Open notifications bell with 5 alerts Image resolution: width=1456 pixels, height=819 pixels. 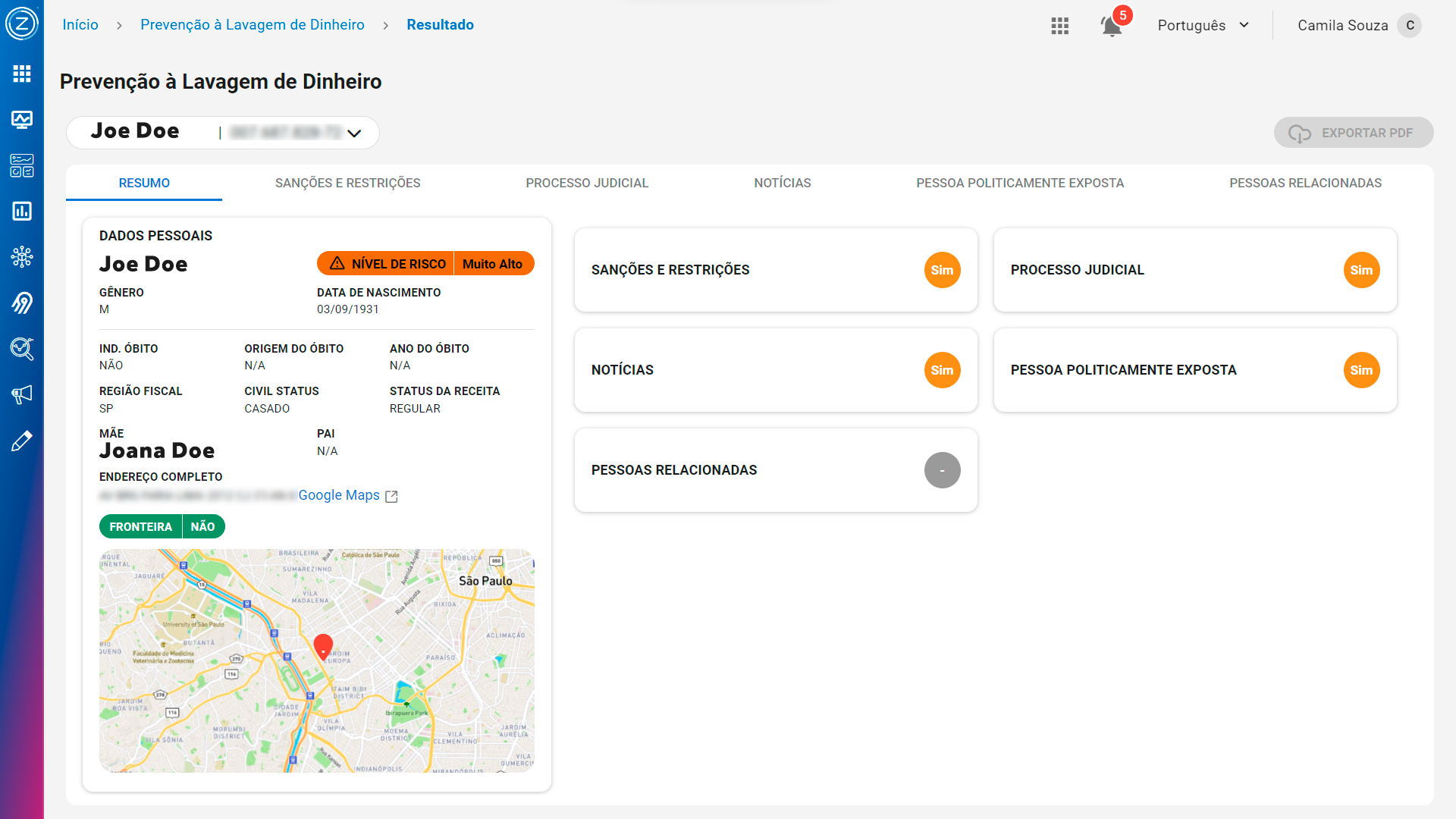[1112, 25]
